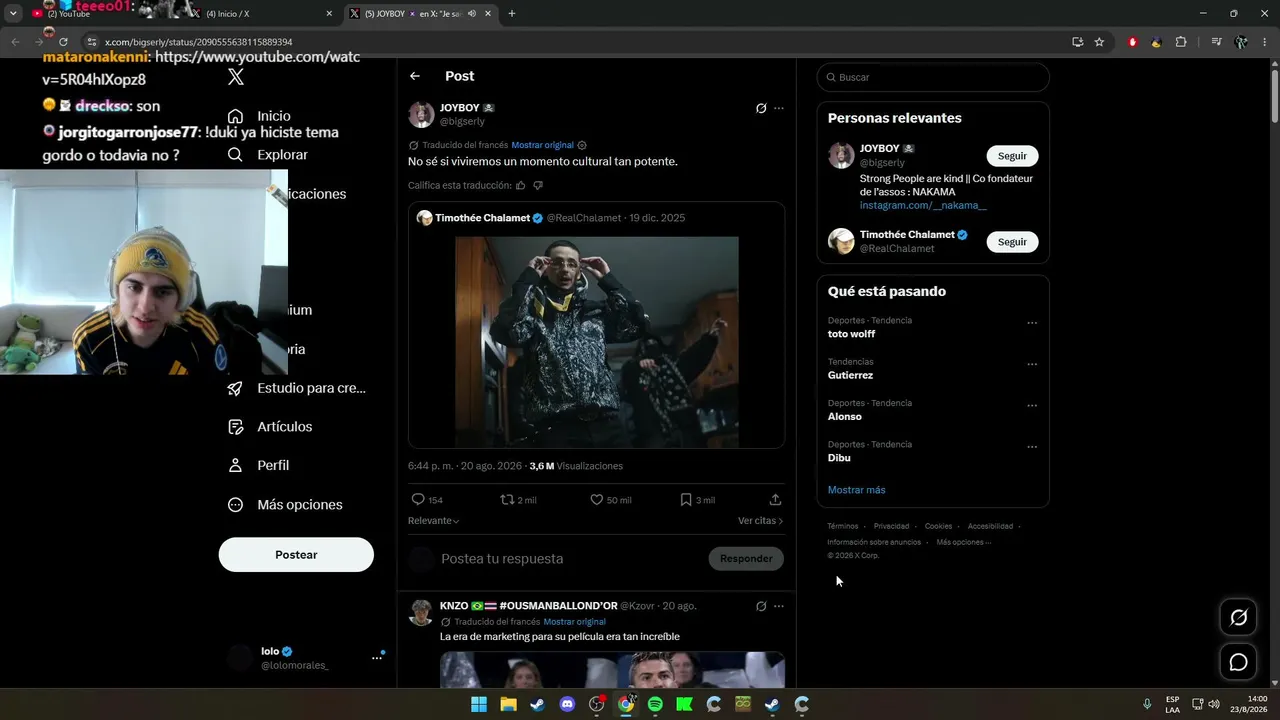
Task: Open OBS Studio from the taskbar
Action: click(x=597, y=704)
